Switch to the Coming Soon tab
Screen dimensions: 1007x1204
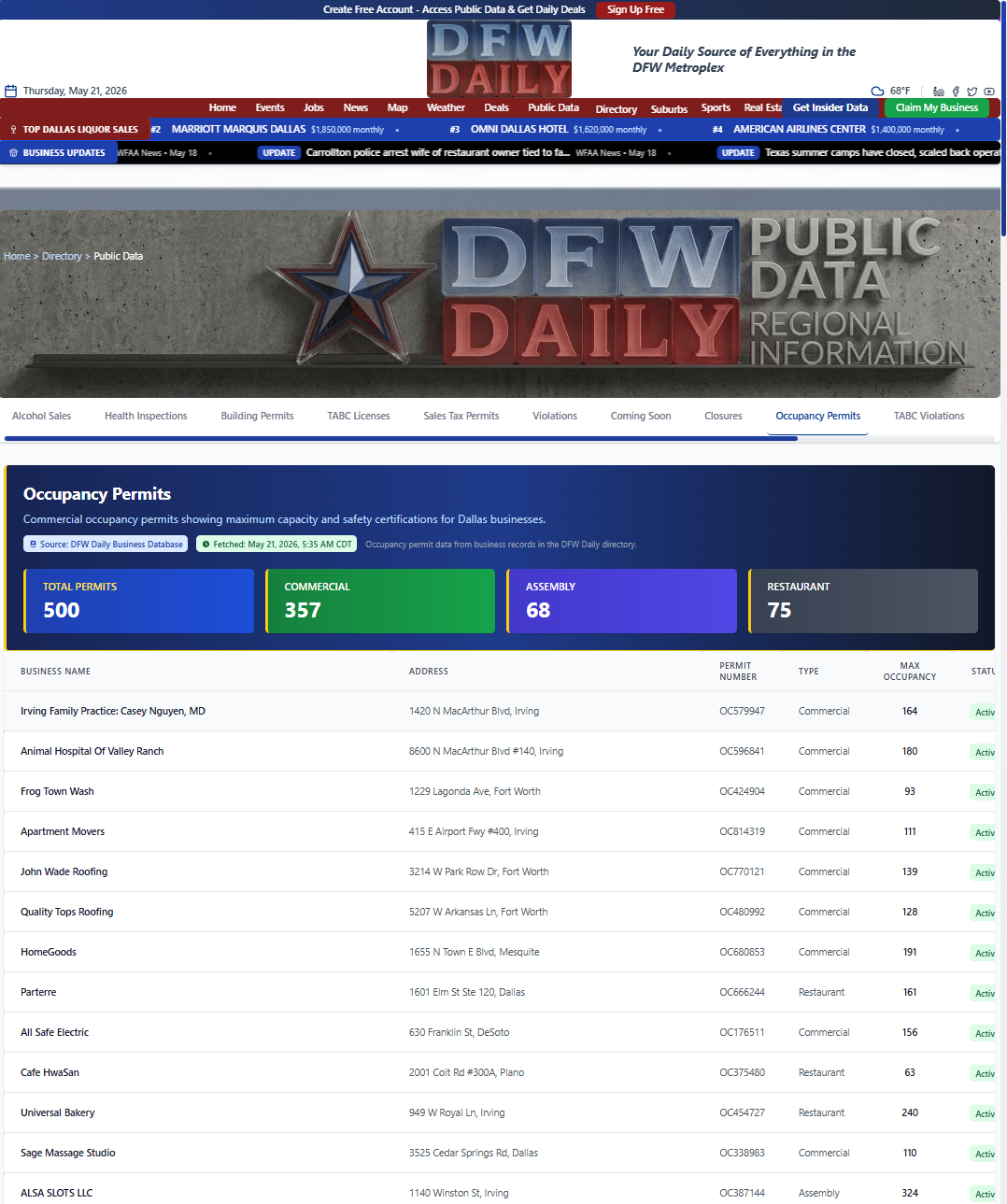click(x=641, y=416)
